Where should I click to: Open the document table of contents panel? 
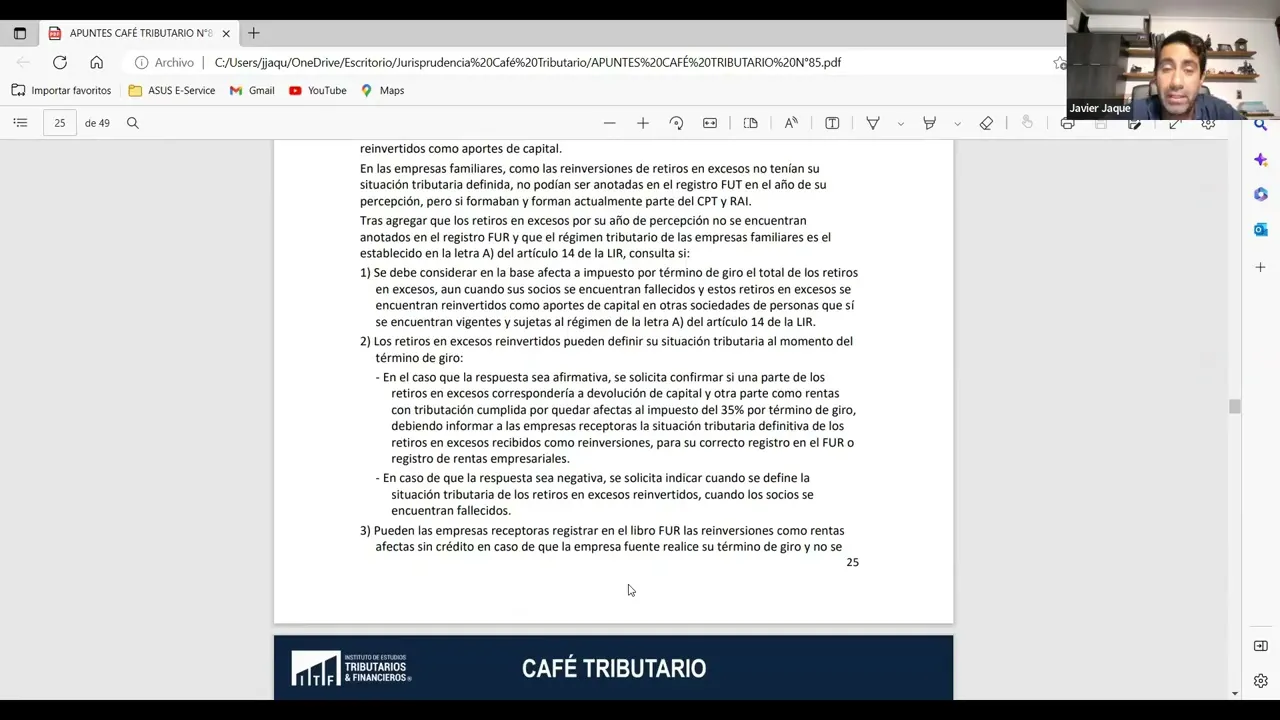tap(20, 122)
